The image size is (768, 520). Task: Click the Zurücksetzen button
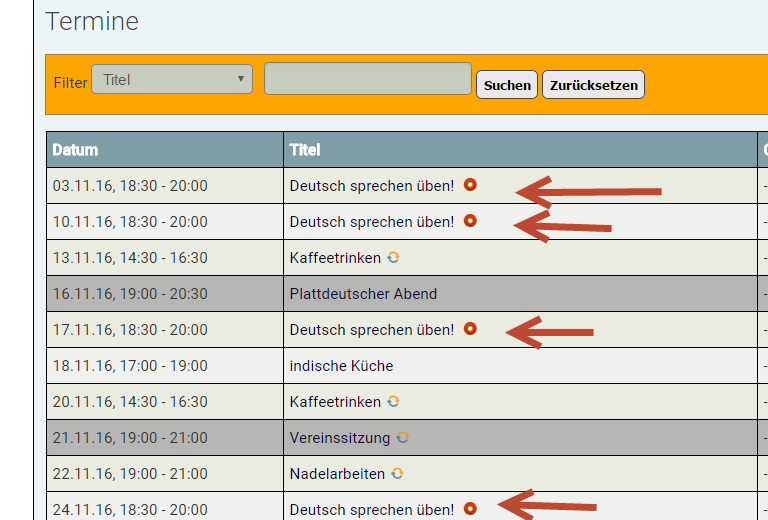pos(594,85)
